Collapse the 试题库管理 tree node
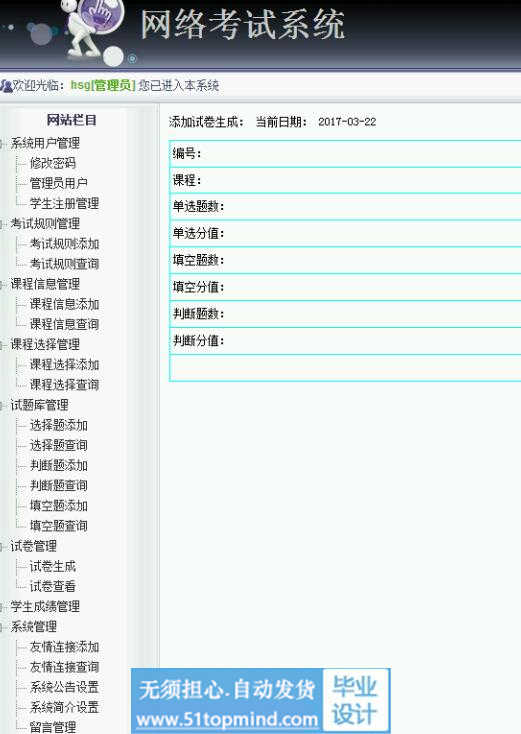The width and height of the screenshot is (521, 734). [x=2, y=405]
